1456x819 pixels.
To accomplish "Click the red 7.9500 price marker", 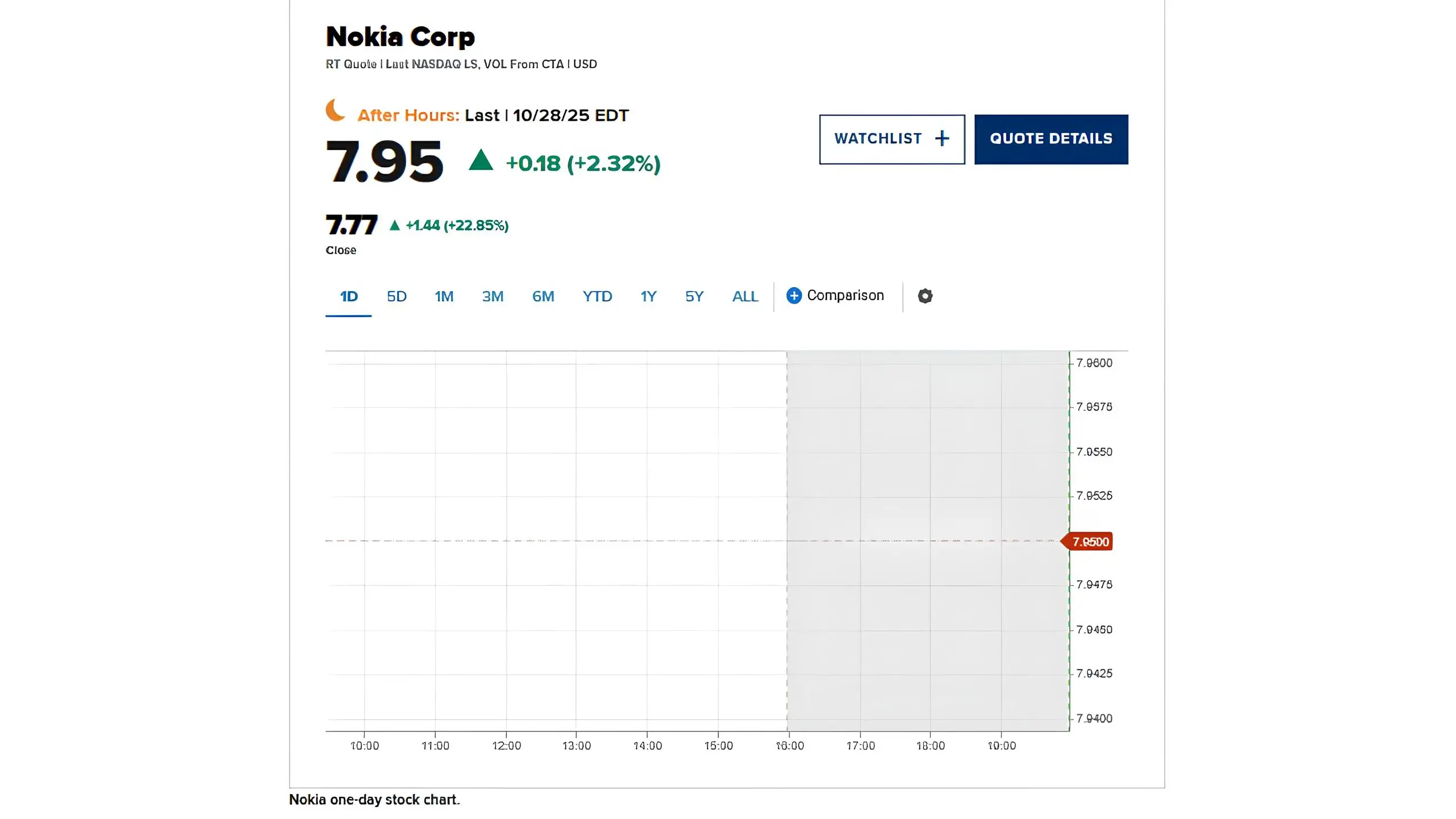I will (x=1089, y=541).
